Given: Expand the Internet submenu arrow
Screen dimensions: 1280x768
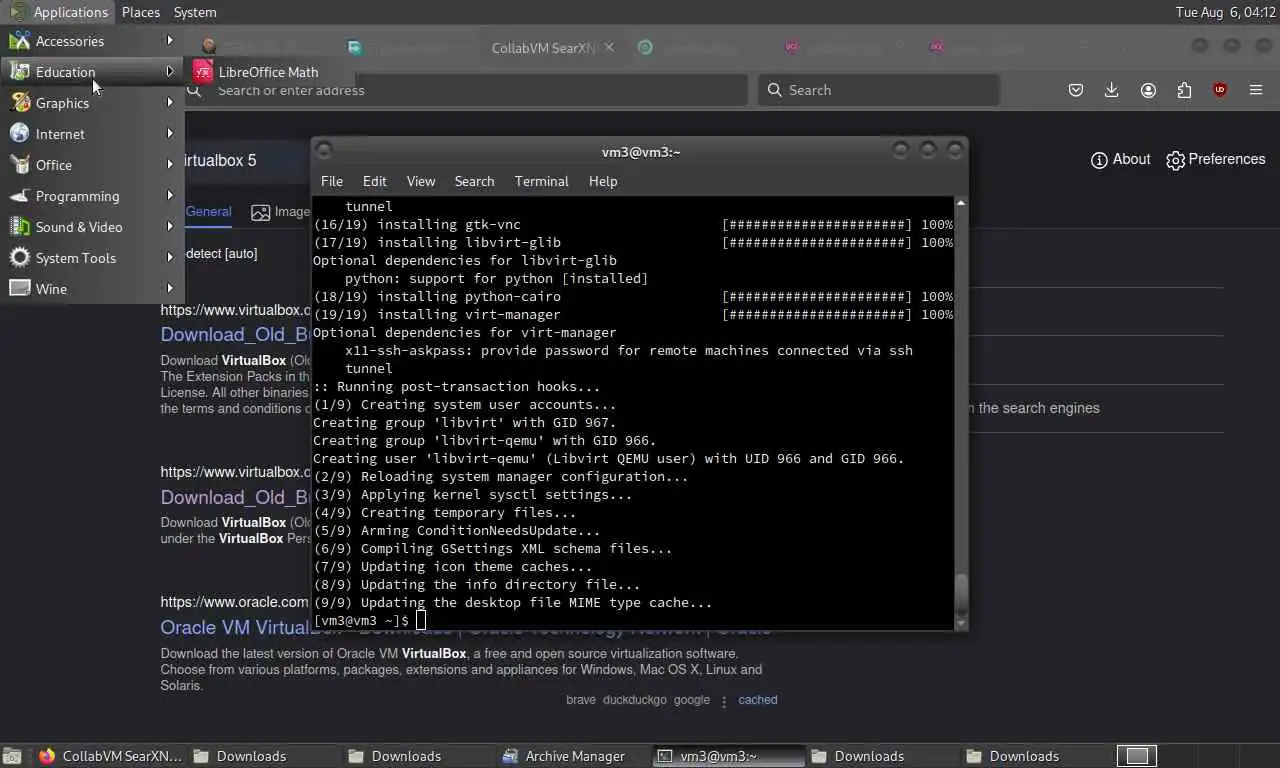Looking at the screenshot, I should (170, 134).
